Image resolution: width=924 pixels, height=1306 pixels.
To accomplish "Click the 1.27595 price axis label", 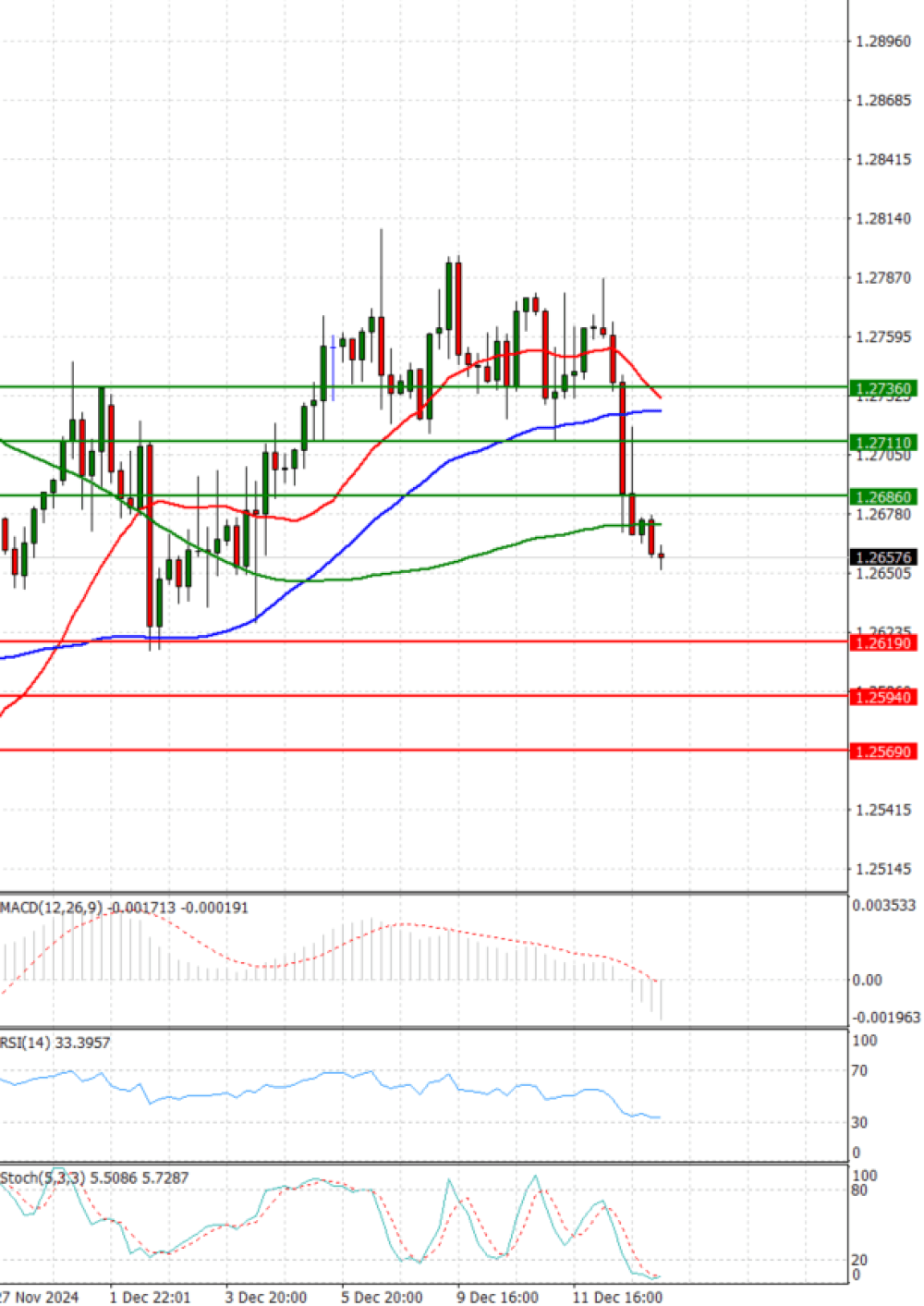I will coord(883,337).
